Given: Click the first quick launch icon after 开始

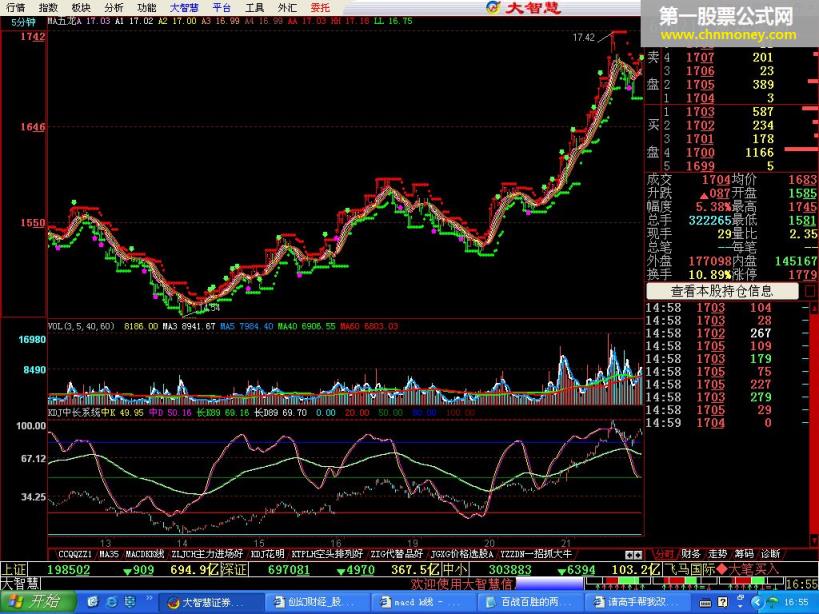Looking at the screenshot, I should (x=93, y=602).
